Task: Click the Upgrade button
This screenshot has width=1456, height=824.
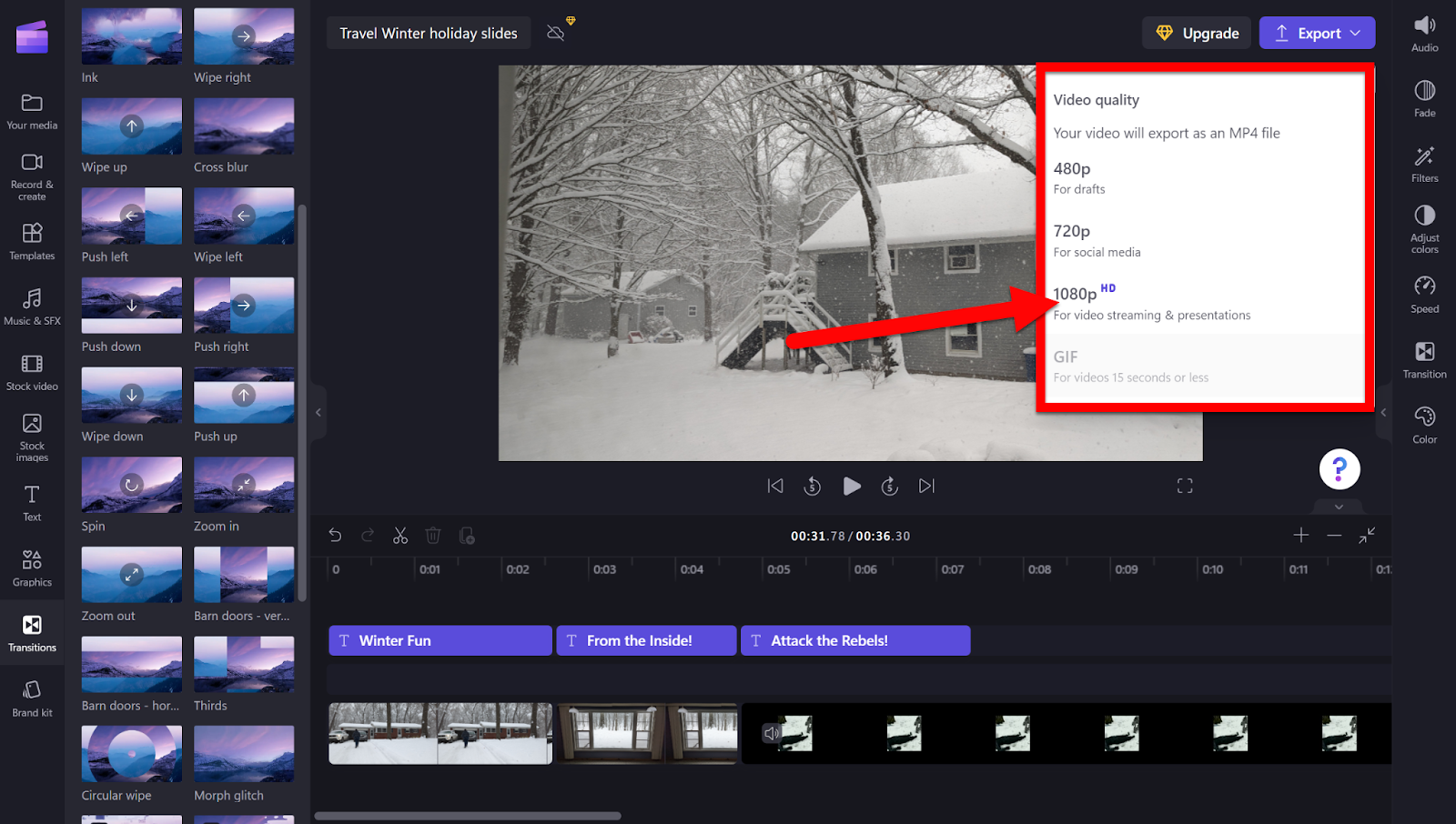Action: click(1197, 34)
